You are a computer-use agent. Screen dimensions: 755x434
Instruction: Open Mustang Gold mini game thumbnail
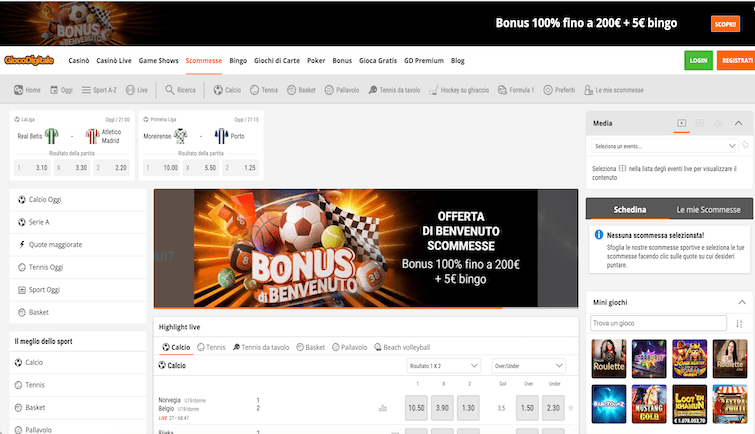tap(649, 404)
